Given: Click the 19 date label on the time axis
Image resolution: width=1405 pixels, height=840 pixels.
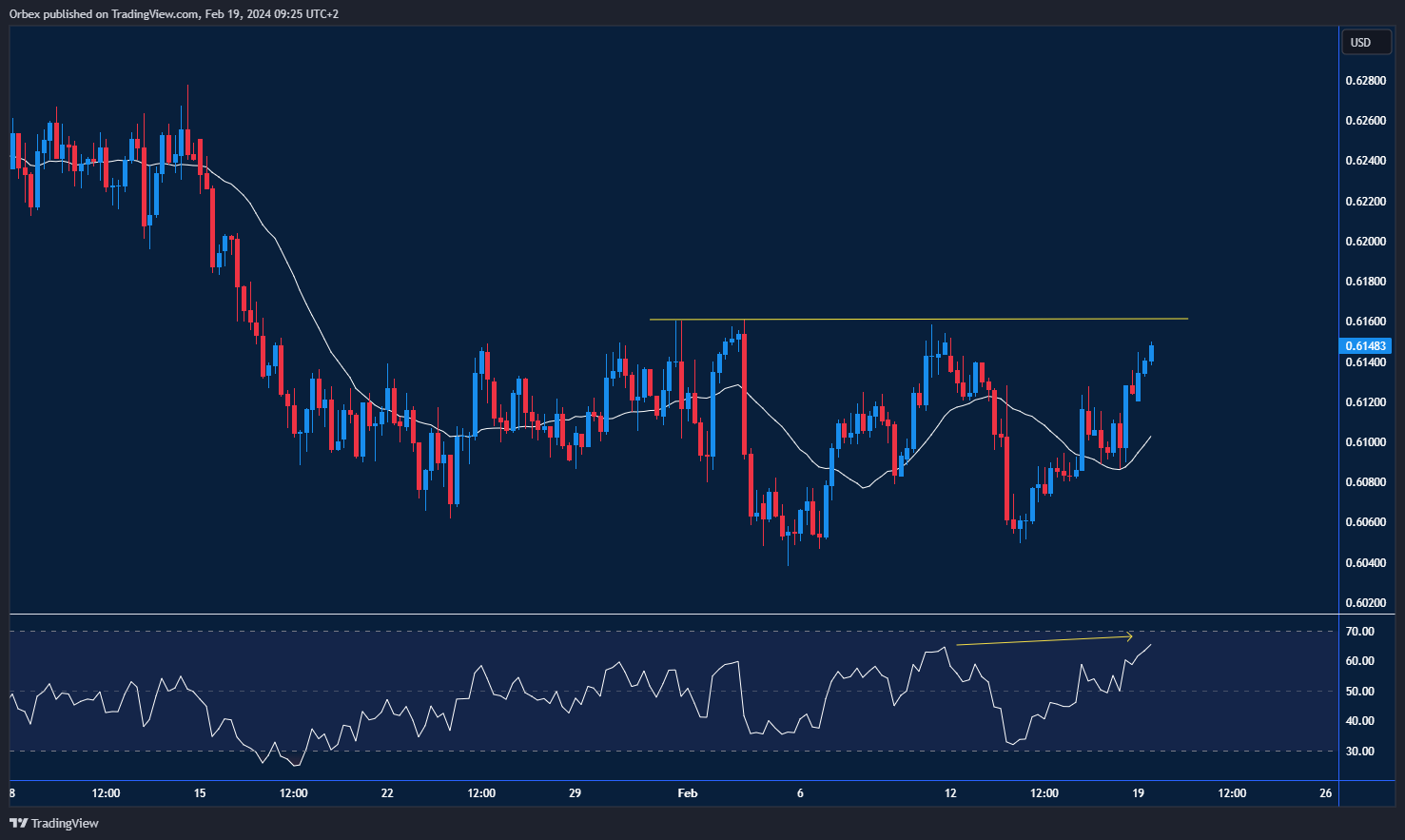Looking at the screenshot, I should pos(1138,793).
